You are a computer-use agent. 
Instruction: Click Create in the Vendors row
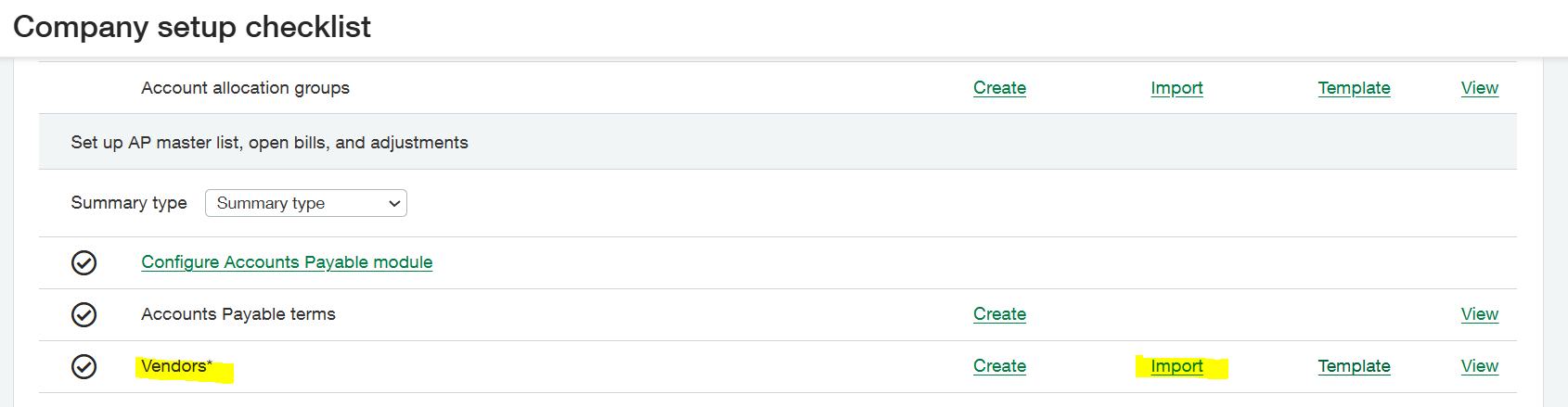pyautogui.click(x=999, y=366)
